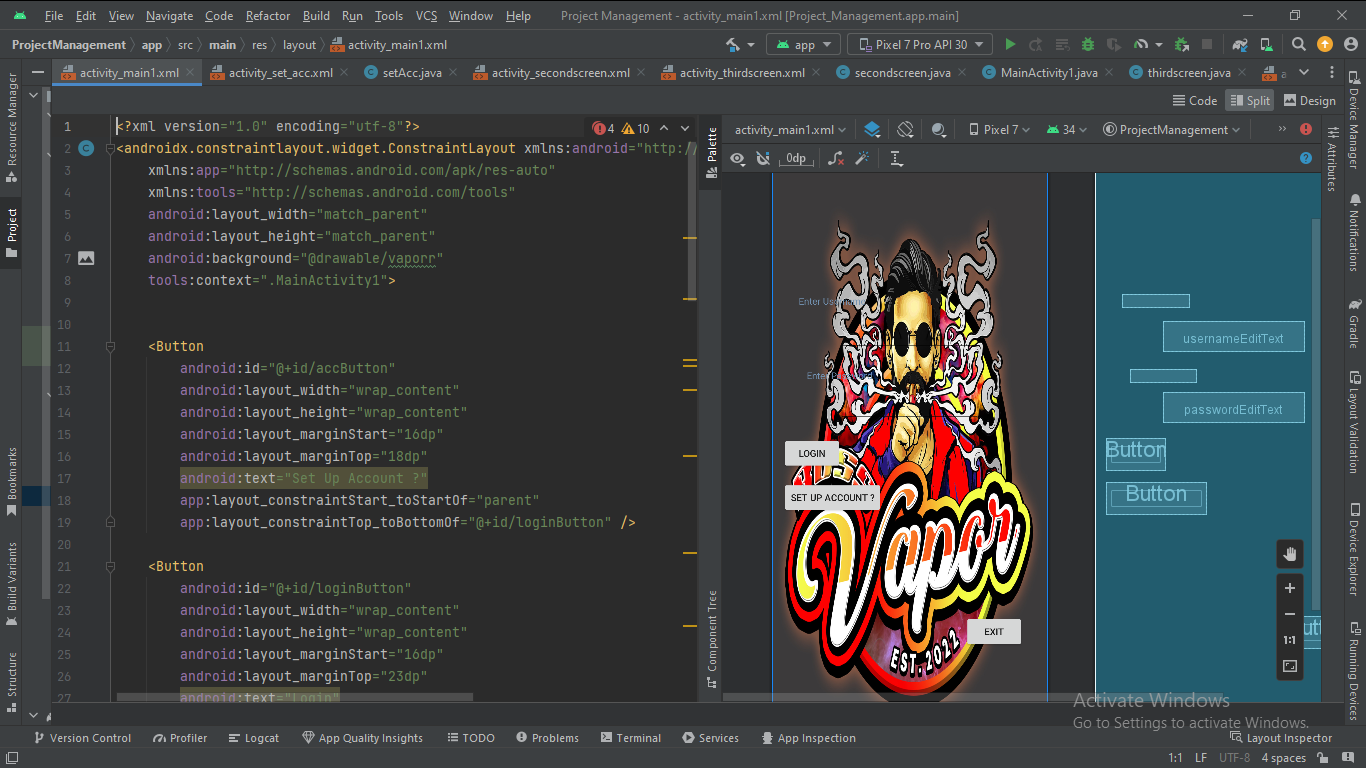Screen dimensions: 1366x768
Task: Open the Pixel 7 Pro API 30 device dropdown
Action: coord(920,44)
